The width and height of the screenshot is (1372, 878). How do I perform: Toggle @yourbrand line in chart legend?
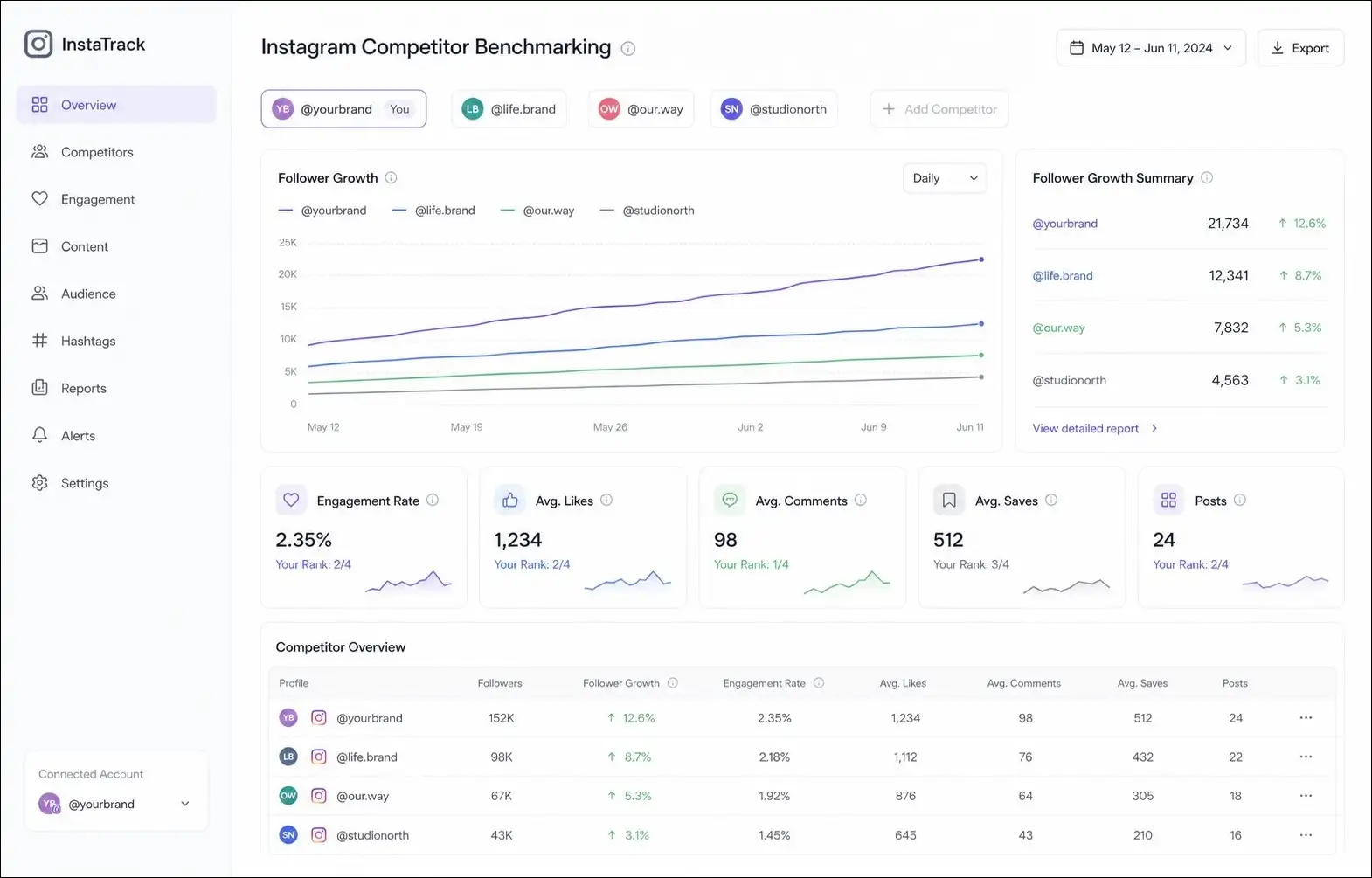point(322,211)
